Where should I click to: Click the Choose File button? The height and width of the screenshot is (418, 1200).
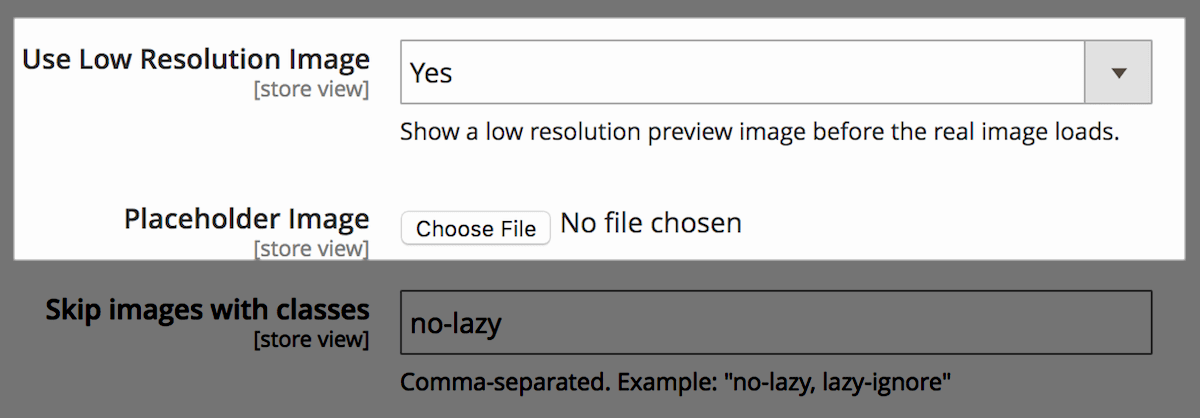(476, 229)
